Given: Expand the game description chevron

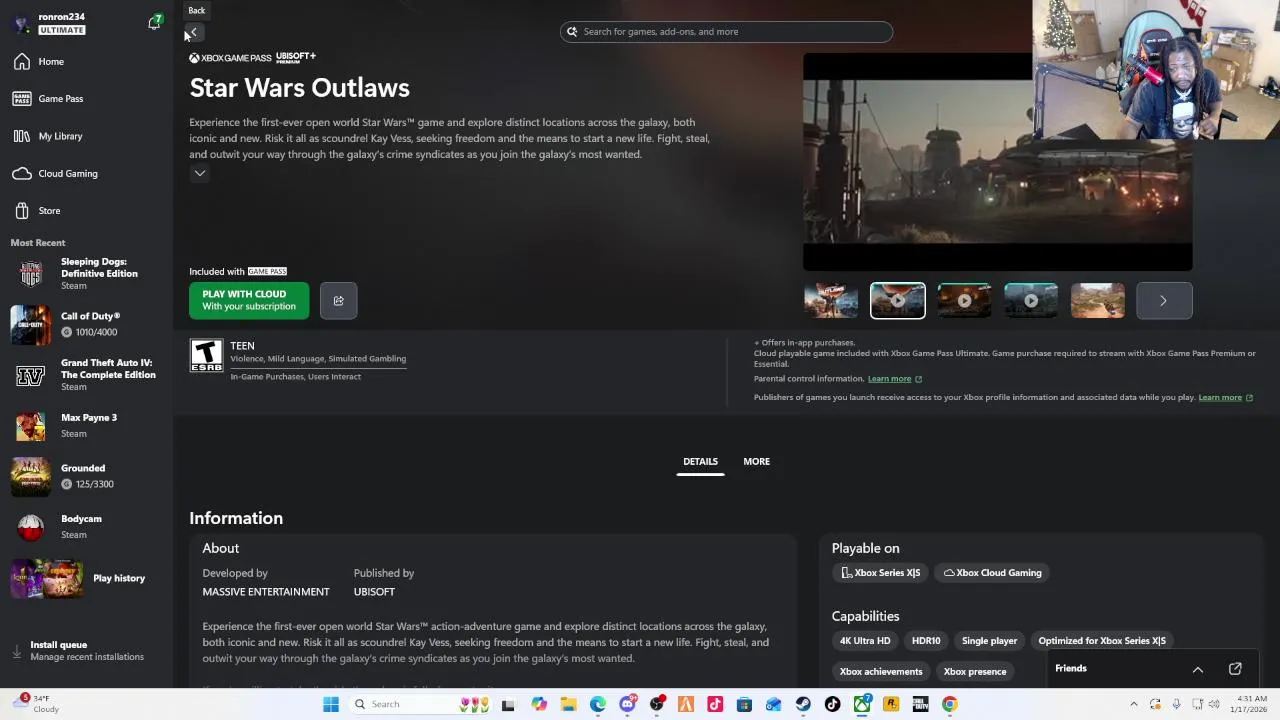Looking at the screenshot, I should tap(200, 174).
